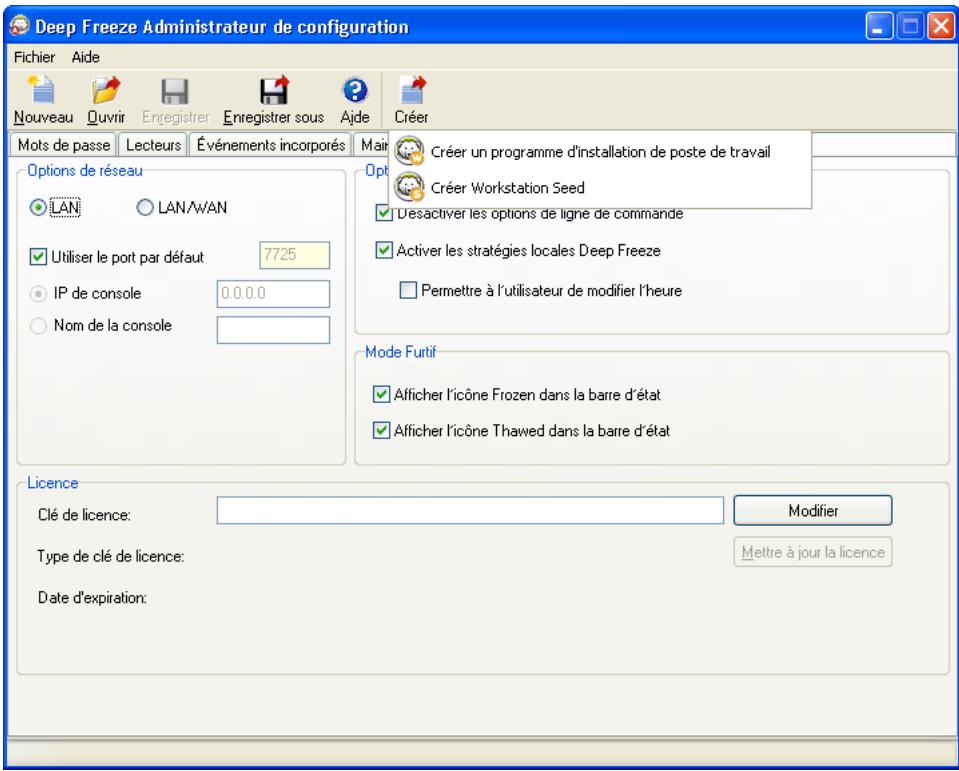
Task: Open the Aide question mark icon
Action: [x=355, y=91]
